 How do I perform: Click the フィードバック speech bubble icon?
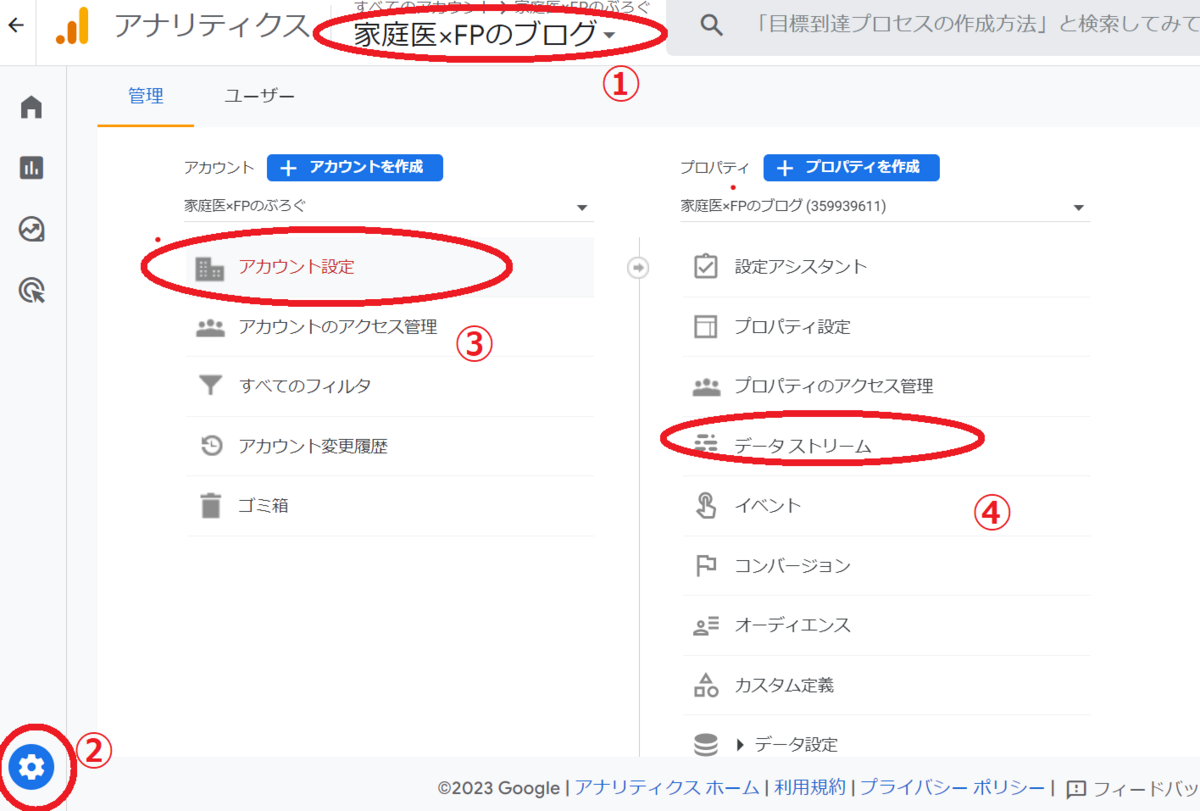(x=1076, y=788)
